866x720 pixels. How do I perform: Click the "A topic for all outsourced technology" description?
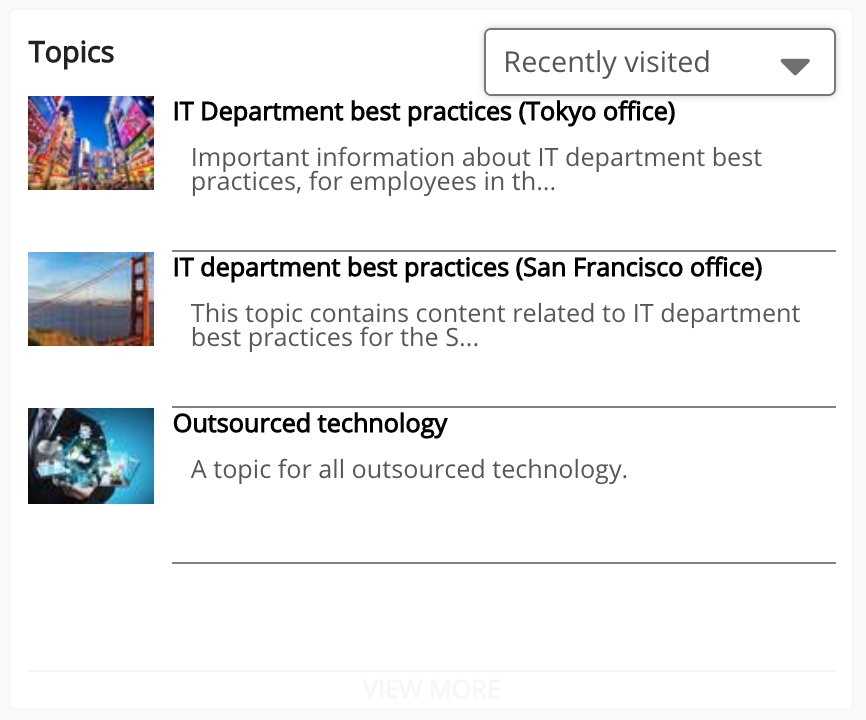[x=409, y=470]
